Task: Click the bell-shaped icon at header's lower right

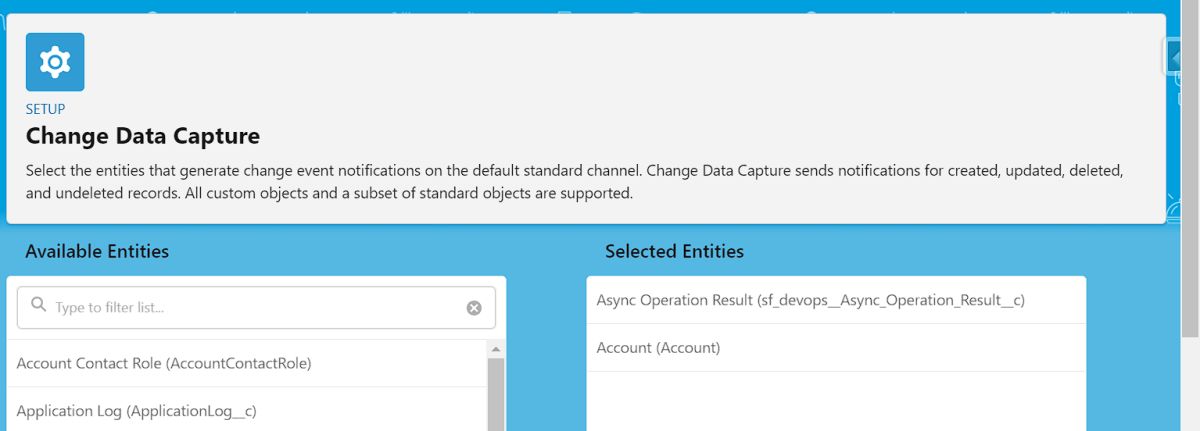Action: 1173,210
